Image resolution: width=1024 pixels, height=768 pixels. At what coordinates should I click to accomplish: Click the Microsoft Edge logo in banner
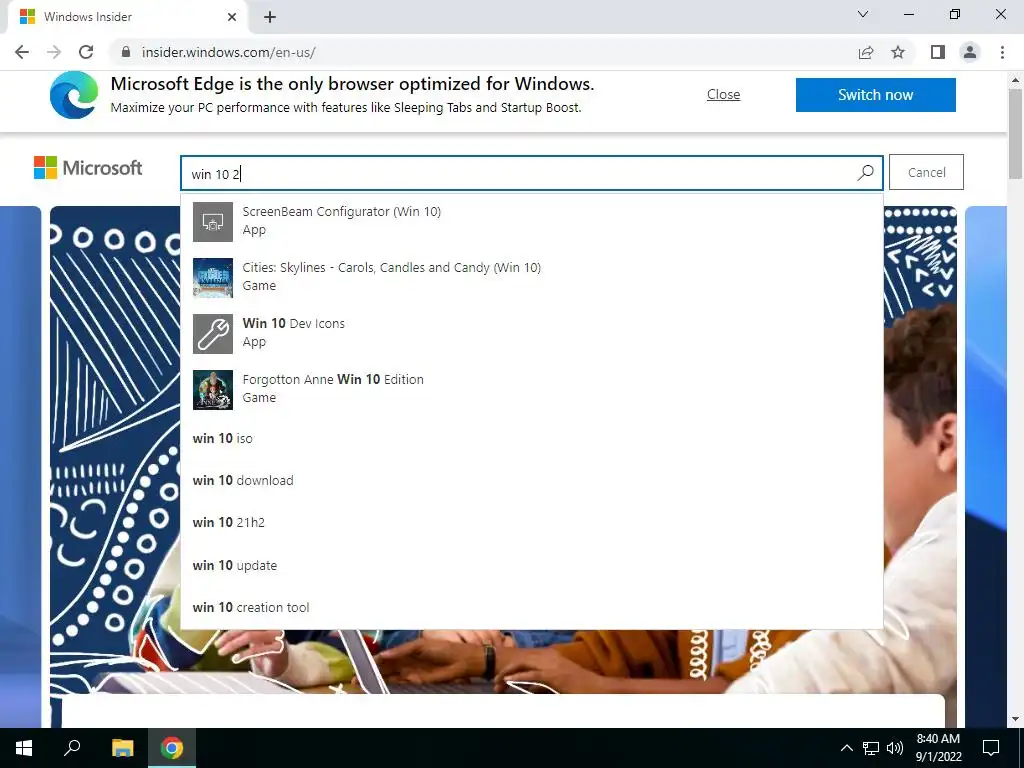[x=74, y=95]
